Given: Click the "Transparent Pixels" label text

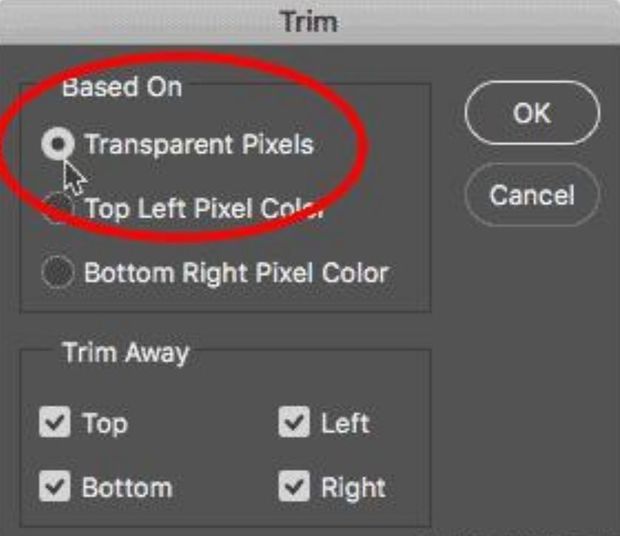Looking at the screenshot, I should coord(199,145).
